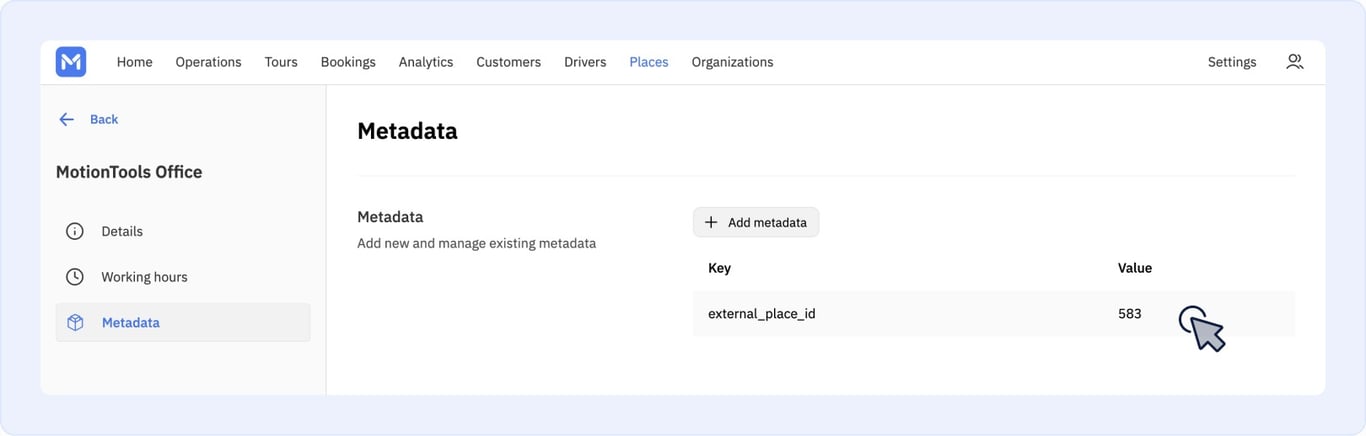Click the MotionTools Office place title
The width and height of the screenshot is (1366, 436).
tap(129, 172)
